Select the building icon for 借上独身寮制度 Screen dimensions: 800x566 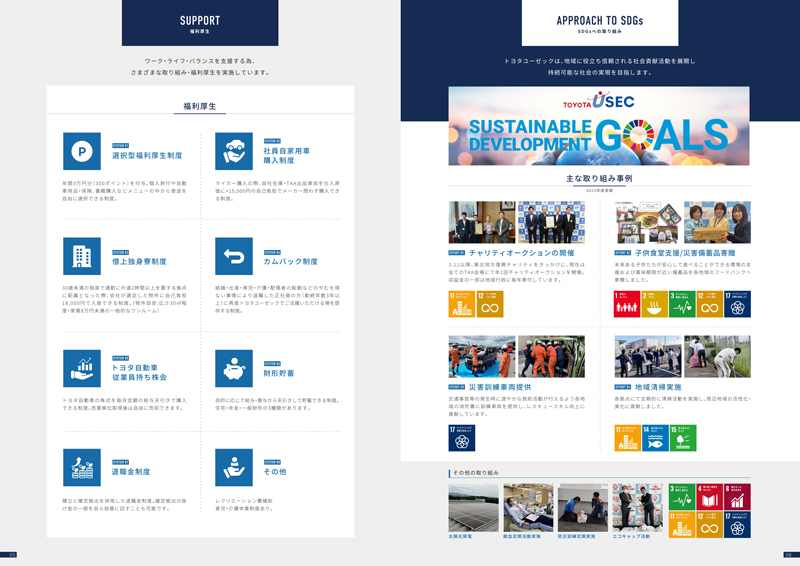[x=82, y=256]
